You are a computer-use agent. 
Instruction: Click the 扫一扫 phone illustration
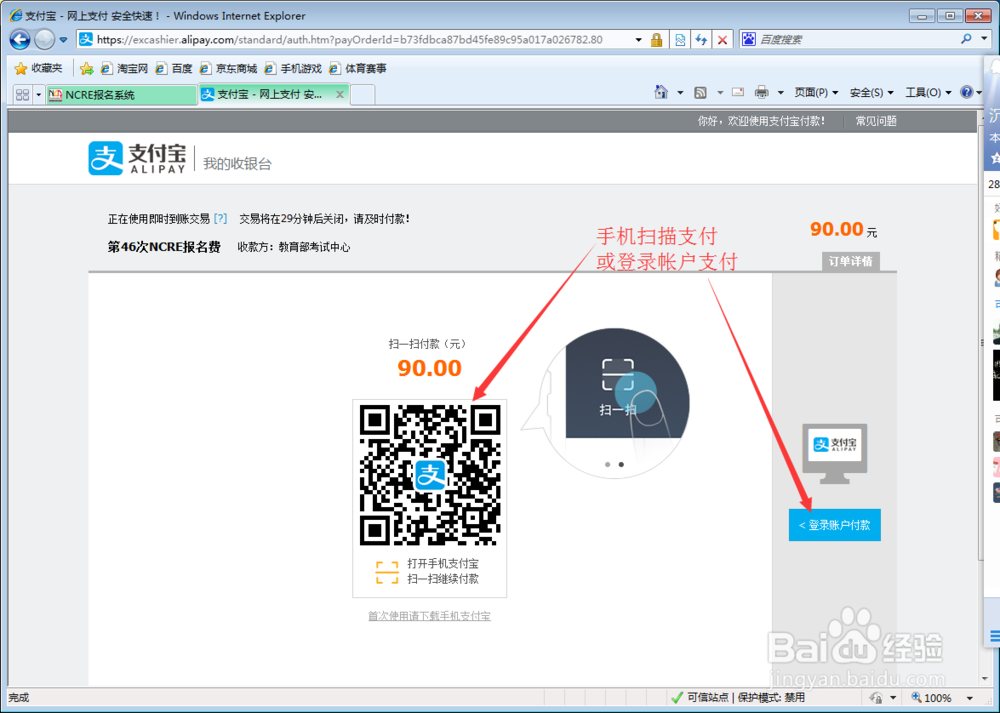pyautogui.click(x=615, y=402)
